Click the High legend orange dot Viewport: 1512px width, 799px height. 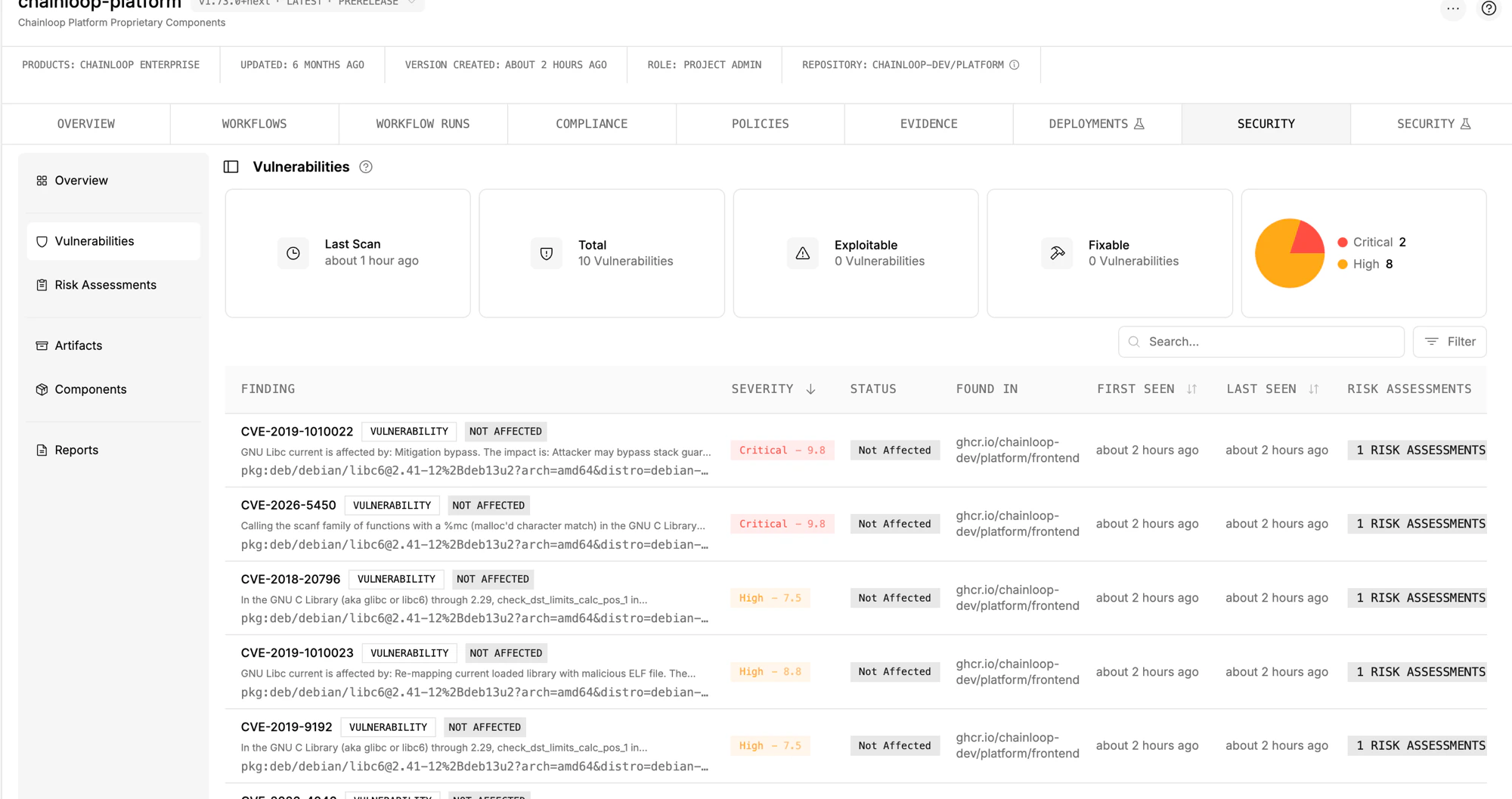[x=1343, y=264]
